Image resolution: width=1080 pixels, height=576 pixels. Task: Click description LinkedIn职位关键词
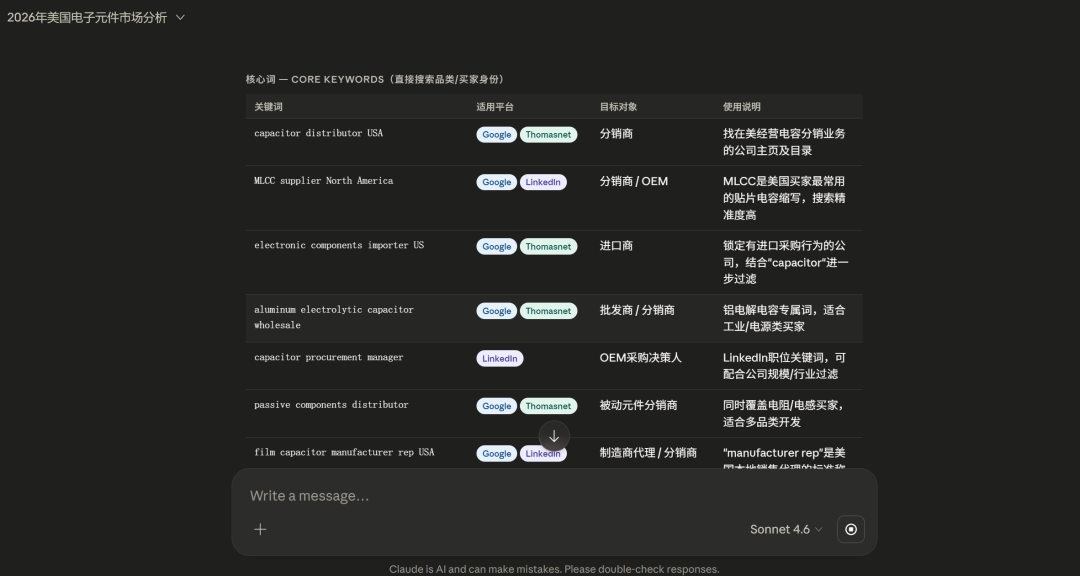click(x=785, y=367)
